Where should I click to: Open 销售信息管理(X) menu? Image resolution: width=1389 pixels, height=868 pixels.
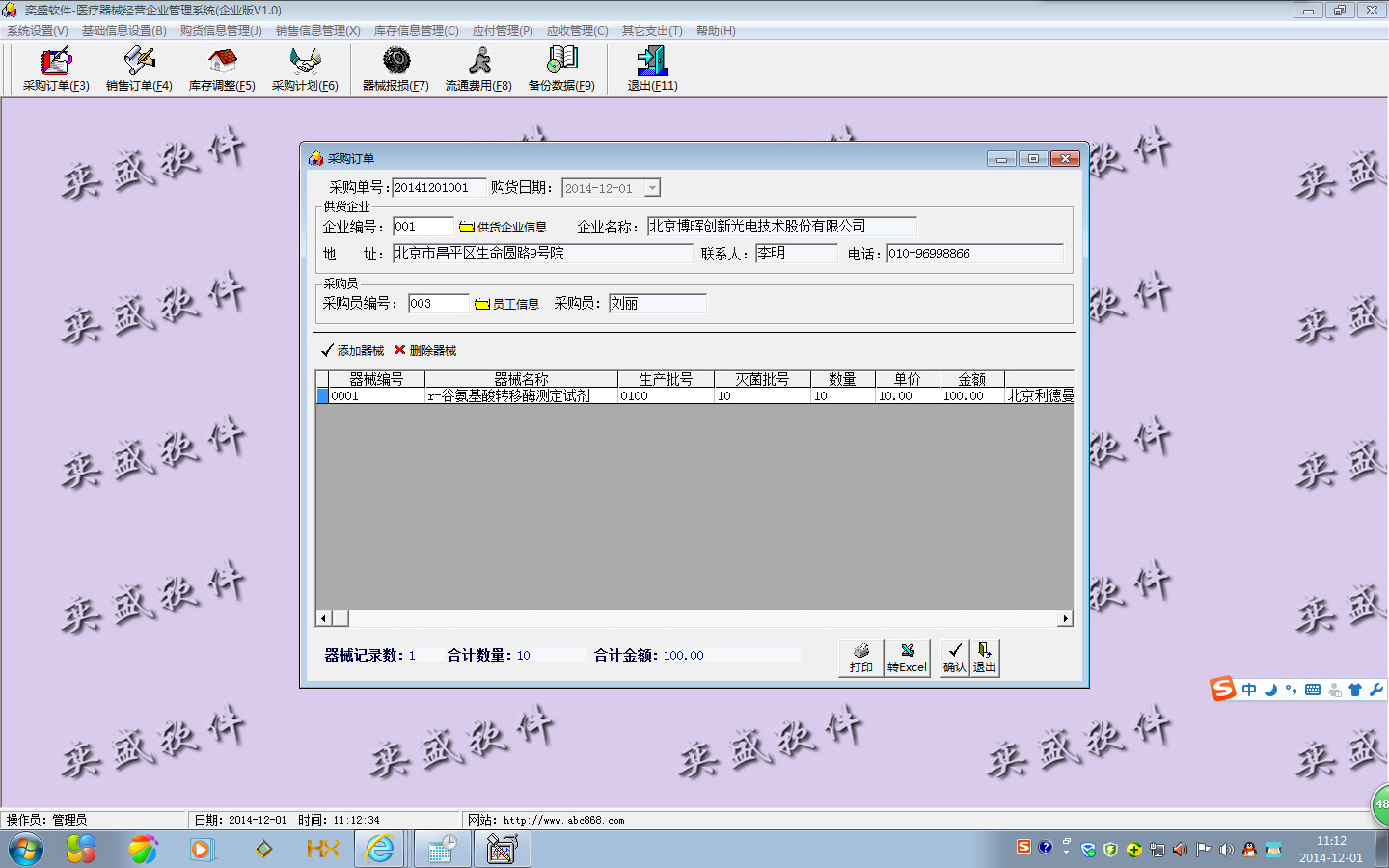318,31
